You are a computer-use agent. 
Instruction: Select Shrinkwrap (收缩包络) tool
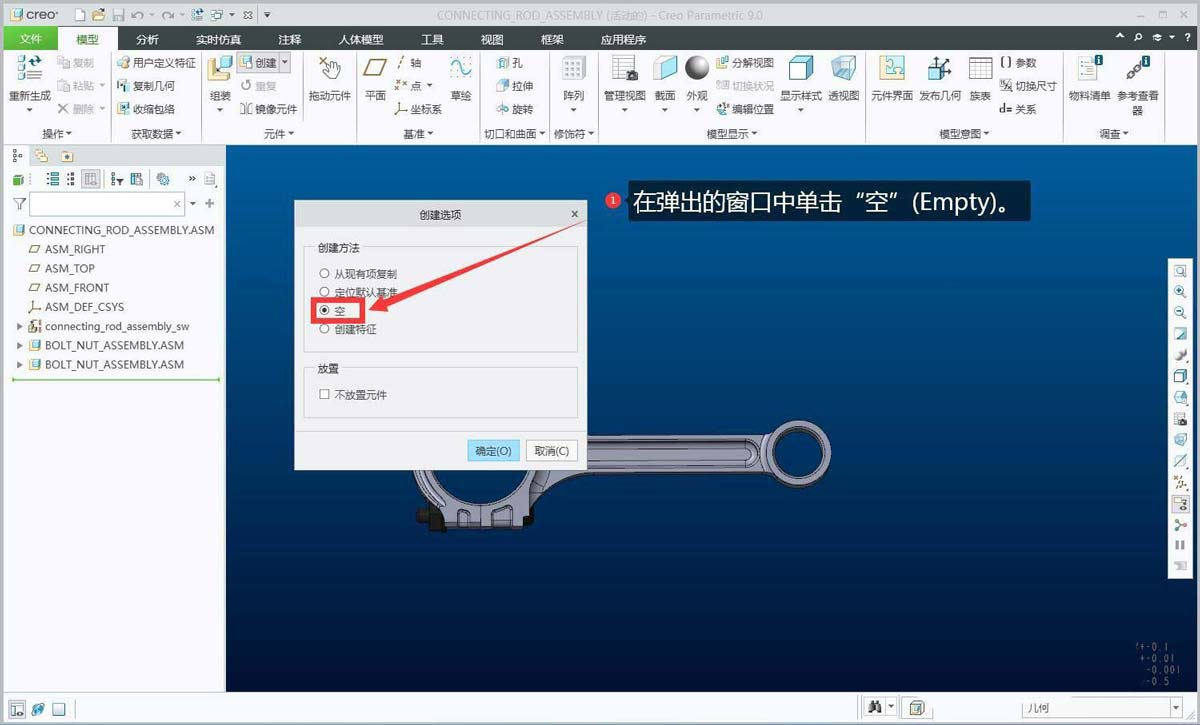click(146, 109)
